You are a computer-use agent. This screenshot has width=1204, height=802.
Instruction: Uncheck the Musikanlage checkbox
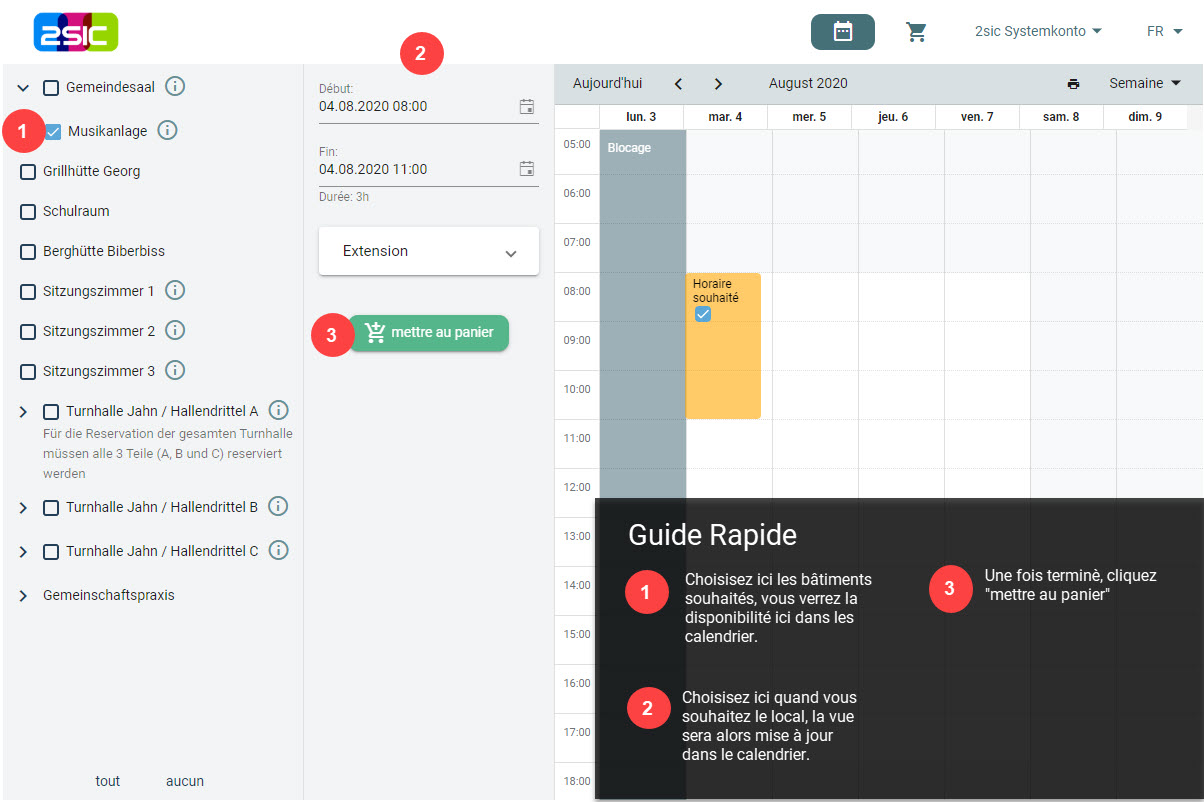pyautogui.click(x=54, y=131)
